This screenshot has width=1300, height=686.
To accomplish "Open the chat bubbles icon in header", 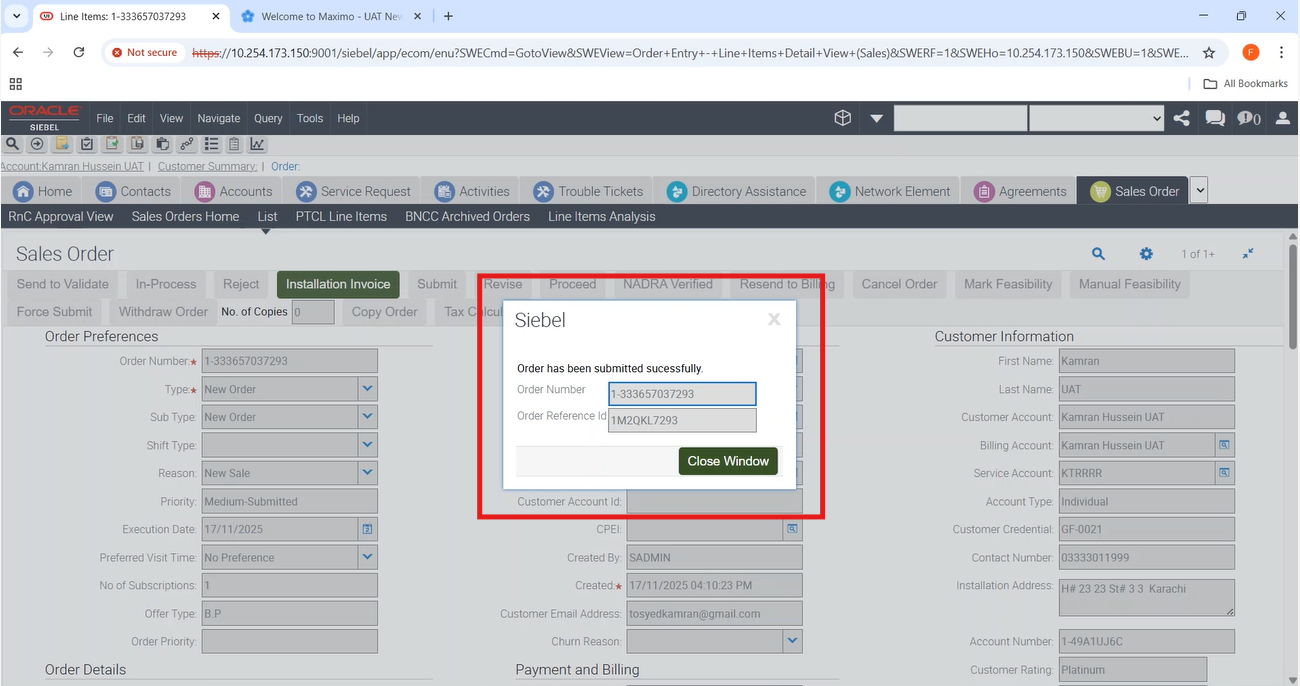I will pyautogui.click(x=1215, y=118).
